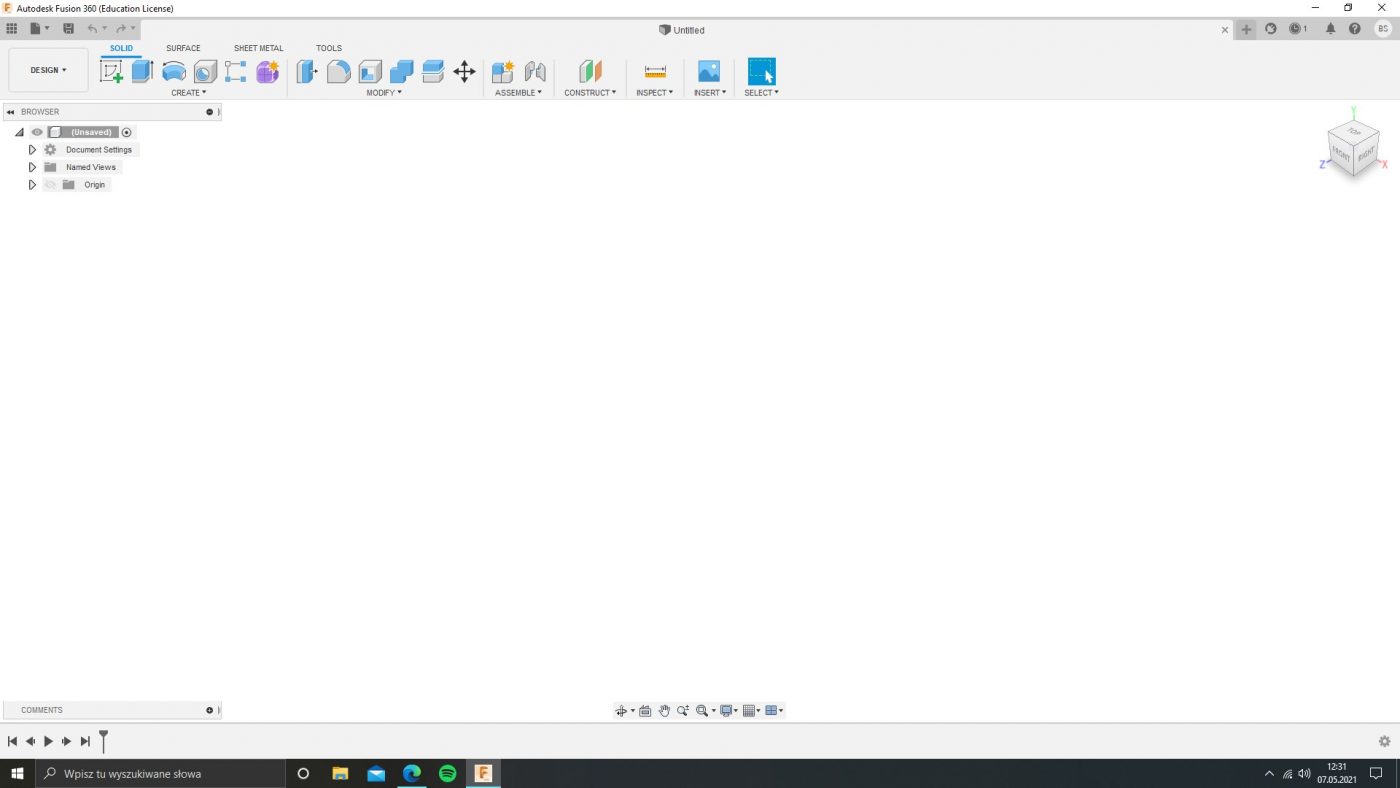Activate the radio button beside Unsaved
The height and width of the screenshot is (788, 1400).
coord(127,132)
